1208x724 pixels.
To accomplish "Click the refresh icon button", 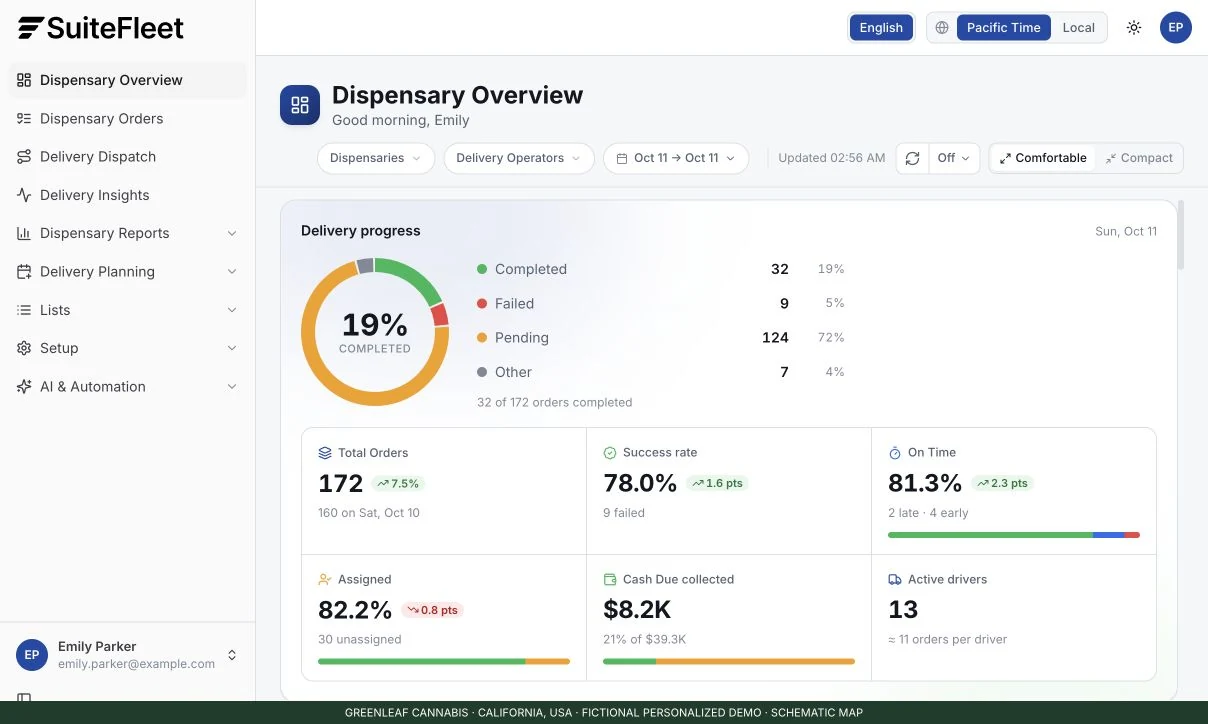I will [912, 158].
